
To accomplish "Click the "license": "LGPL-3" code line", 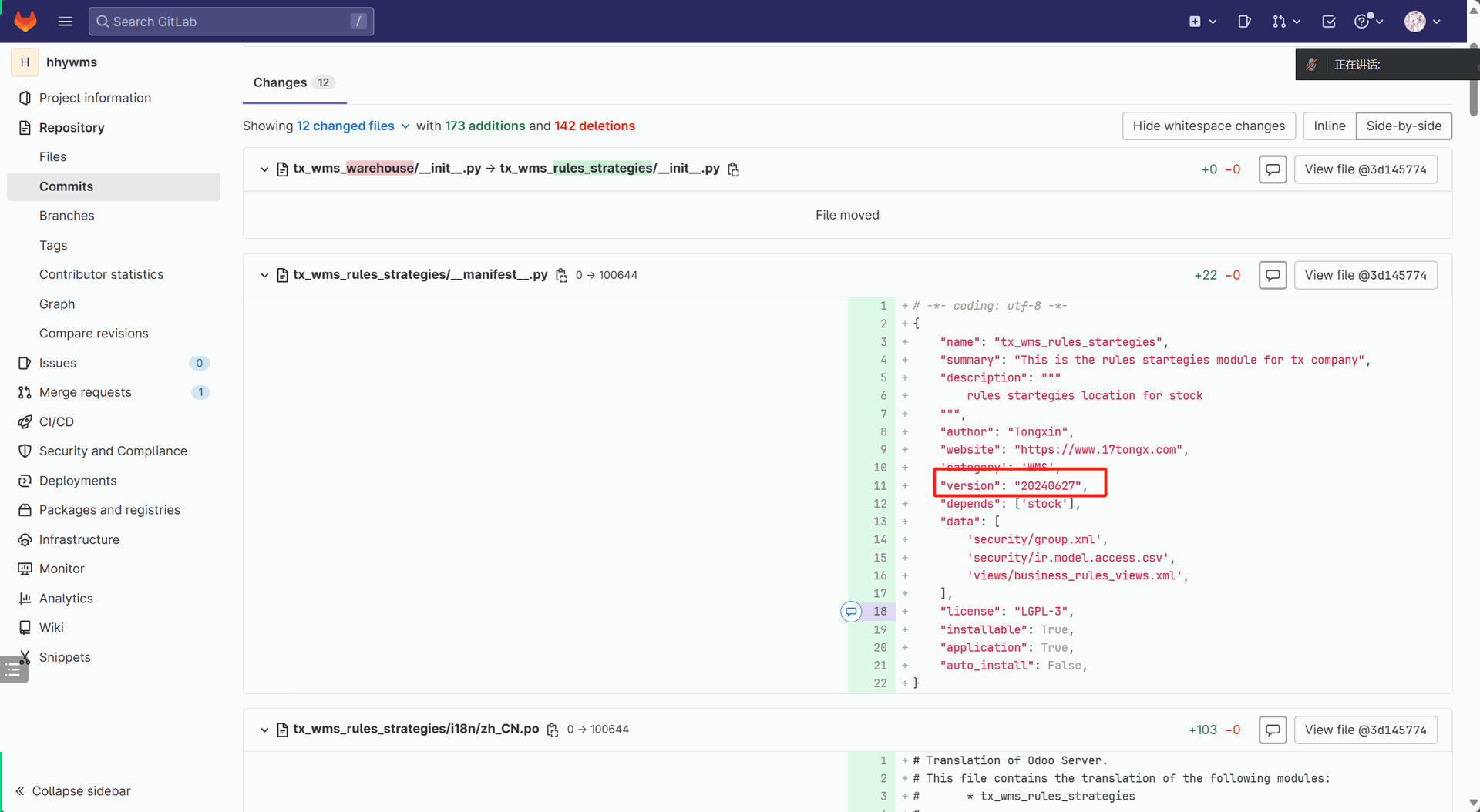I will 1006,612.
